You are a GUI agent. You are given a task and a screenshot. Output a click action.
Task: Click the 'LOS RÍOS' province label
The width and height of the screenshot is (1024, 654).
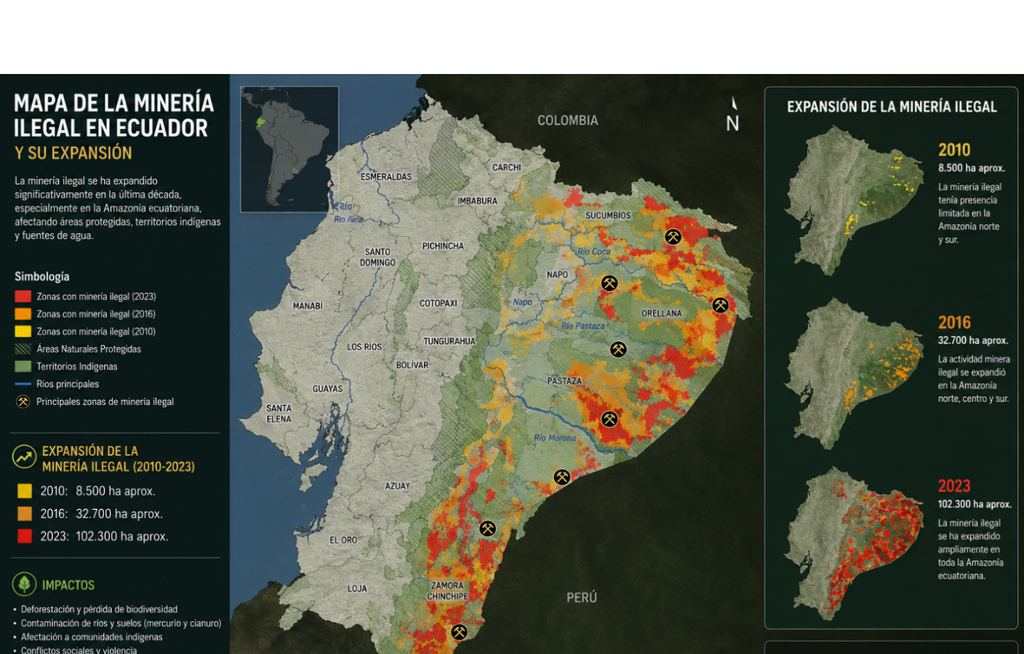click(364, 347)
